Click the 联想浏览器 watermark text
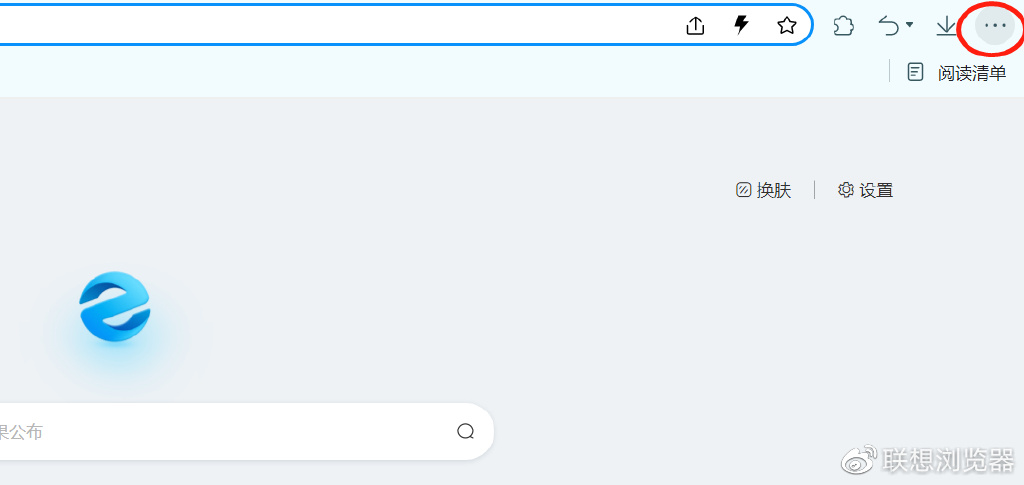1024x485 pixels. (x=948, y=460)
